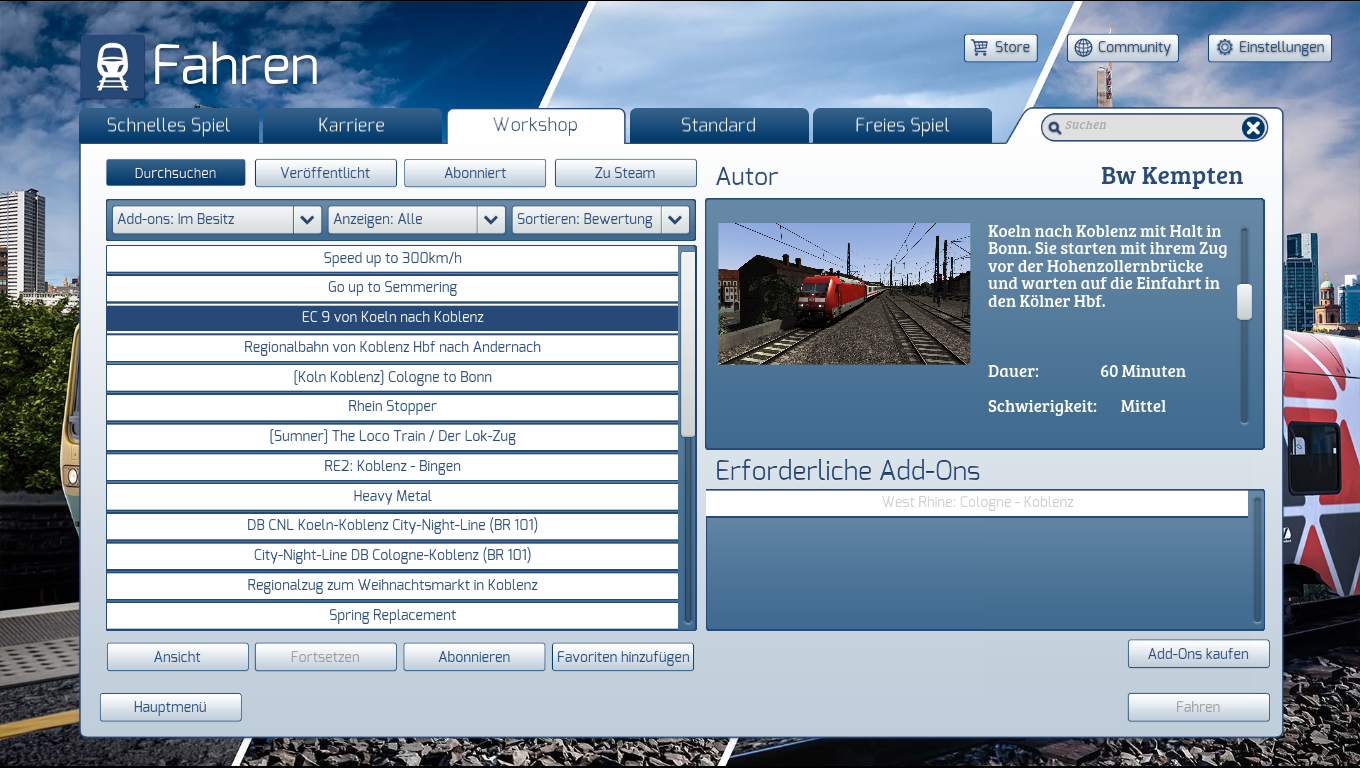Return via the Hauptmenü button
The image size is (1360, 768).
170,707
